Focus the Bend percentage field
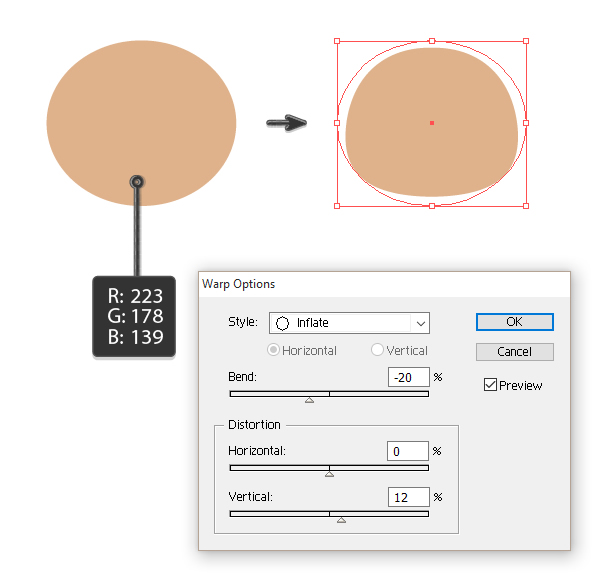This screenshot has height=587, width=600. [409, 377]
